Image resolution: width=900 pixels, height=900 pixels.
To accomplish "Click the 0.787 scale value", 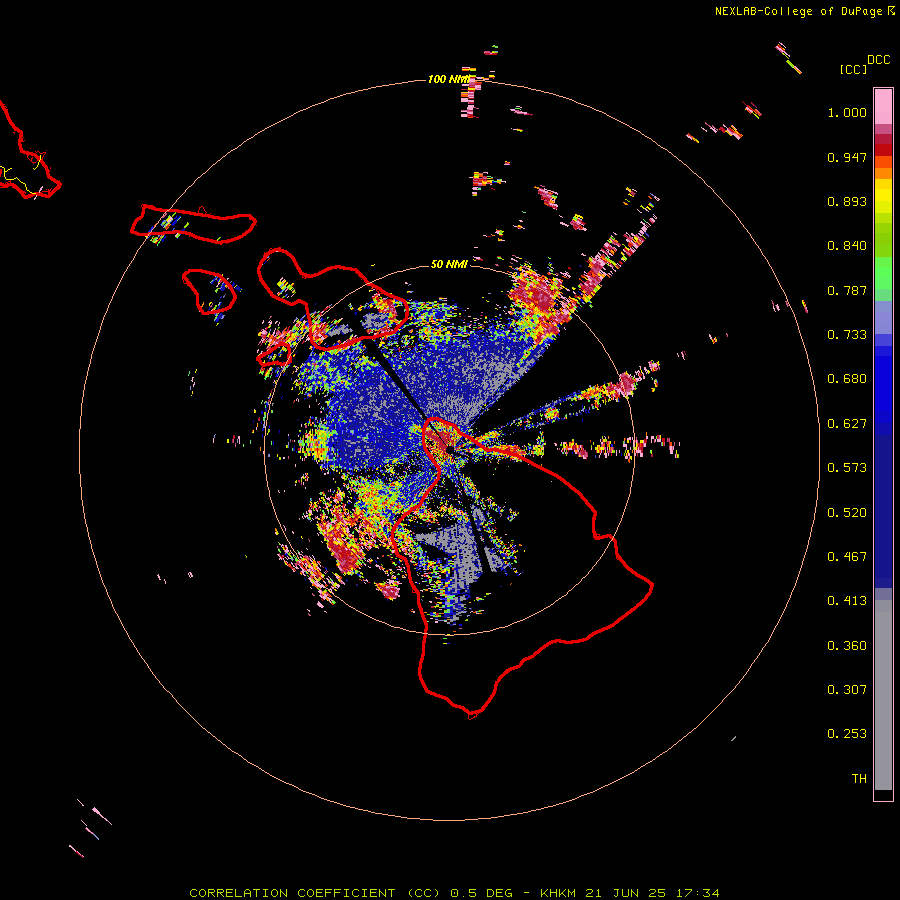I will click(847, 290).
